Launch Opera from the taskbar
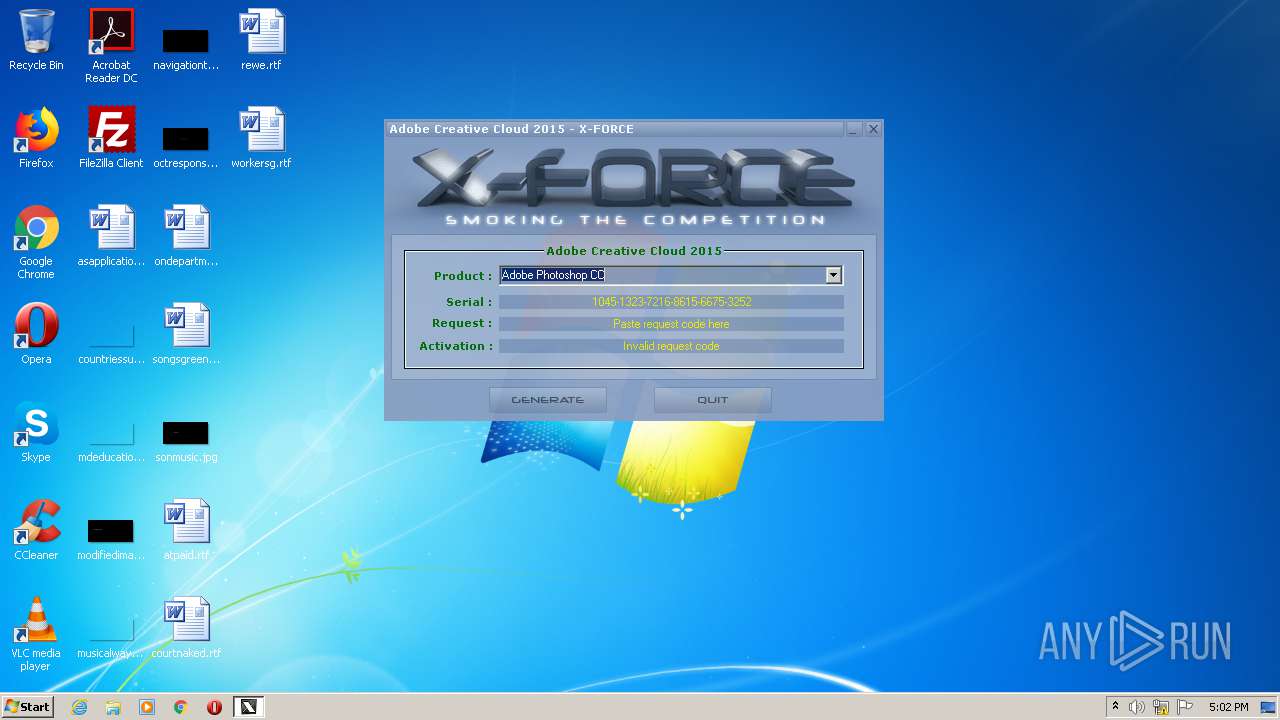 click(x=214, y=707)
